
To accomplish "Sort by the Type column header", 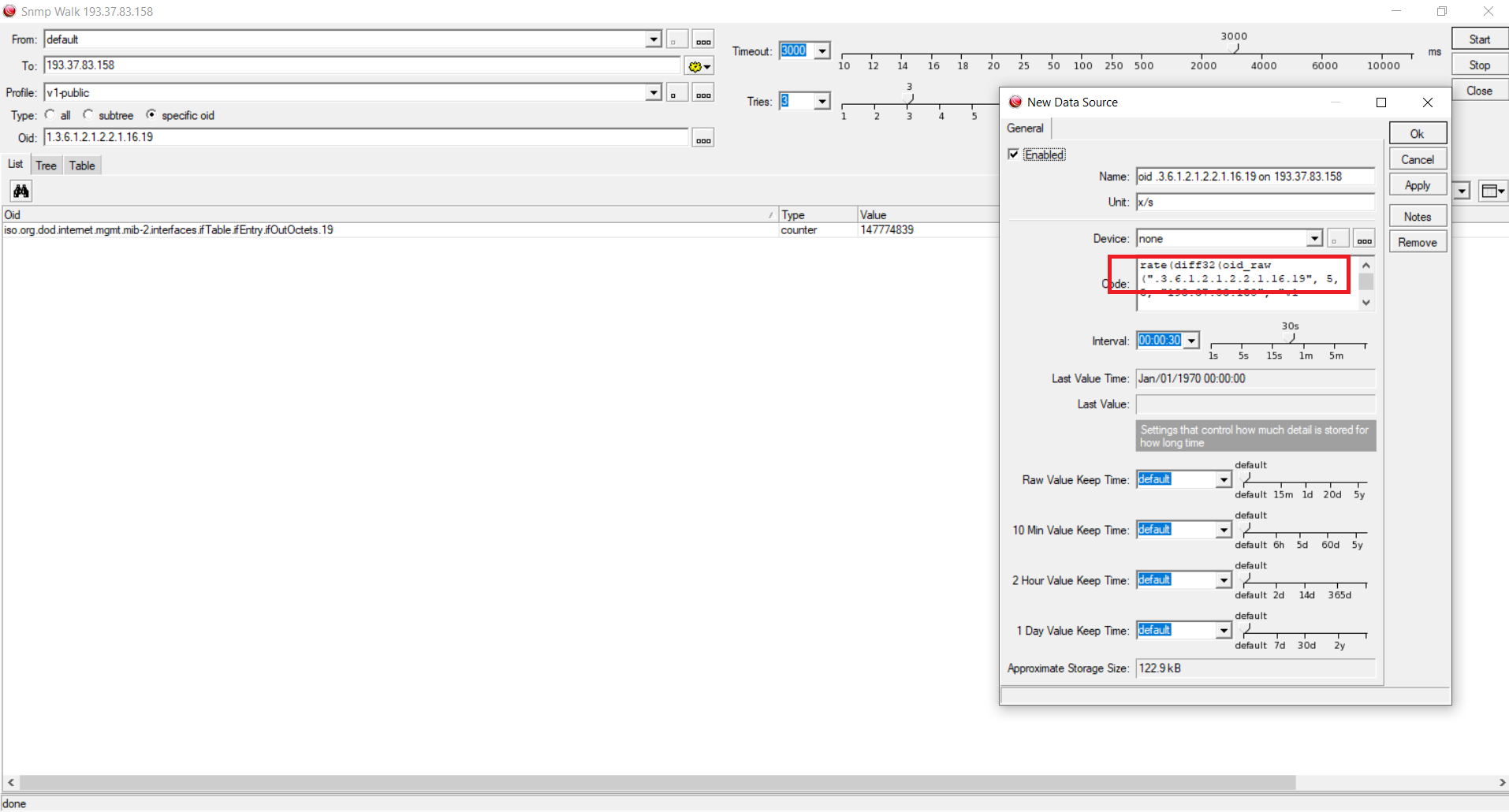I will (x=818, y=214).
